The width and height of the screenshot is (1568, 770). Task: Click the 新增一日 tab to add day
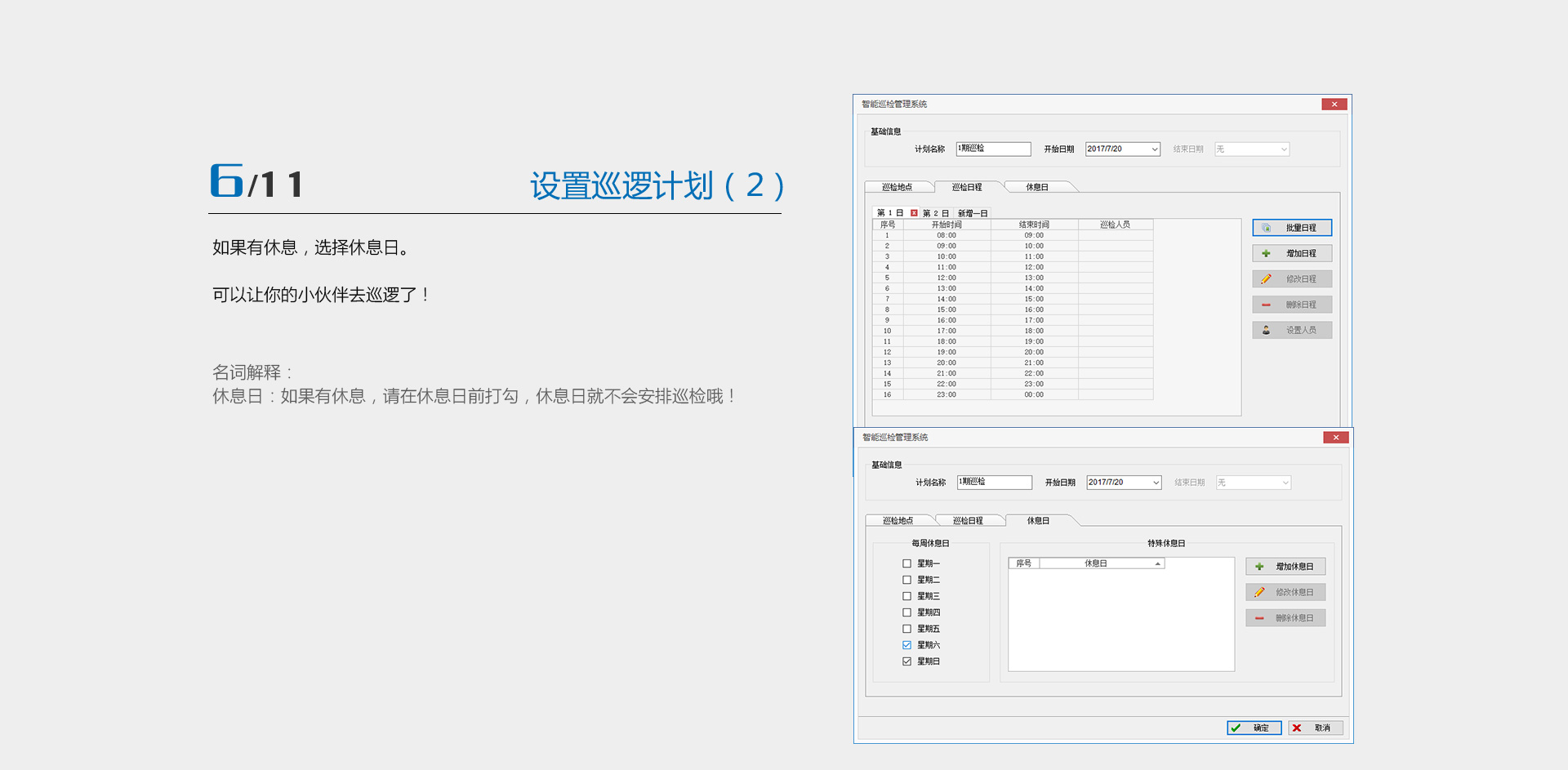pyautogui.click(x=973, y=213)
